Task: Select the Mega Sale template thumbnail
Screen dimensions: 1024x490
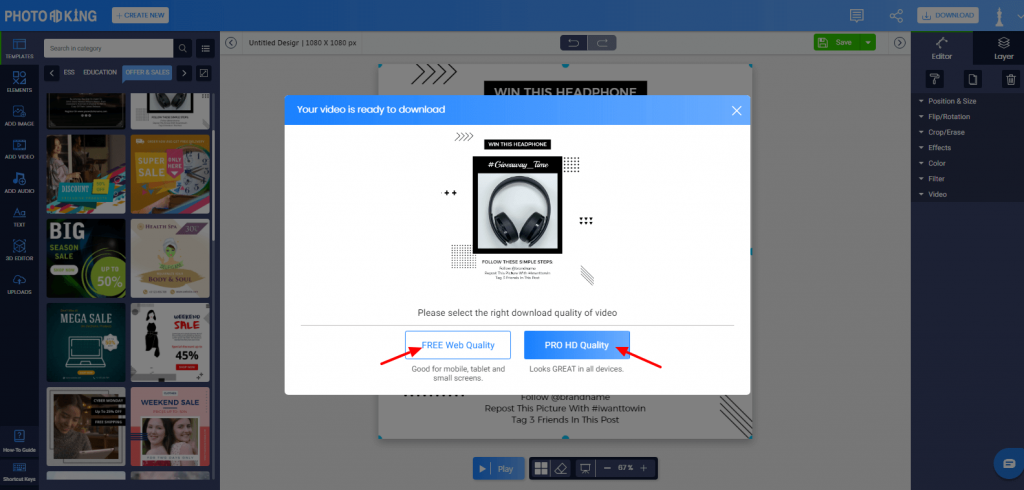Action: 86,342
